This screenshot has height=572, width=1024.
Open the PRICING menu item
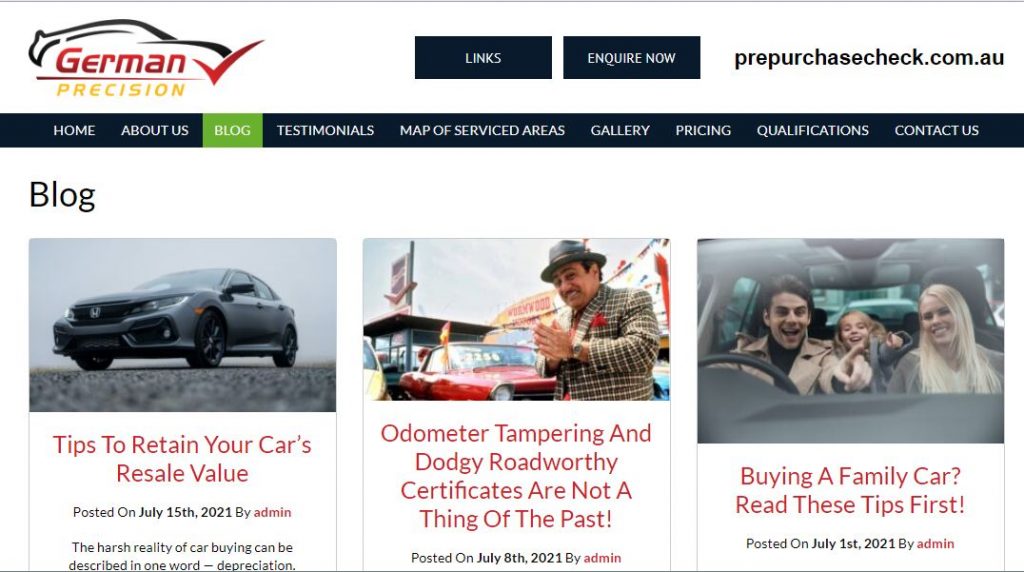(703, 130)
